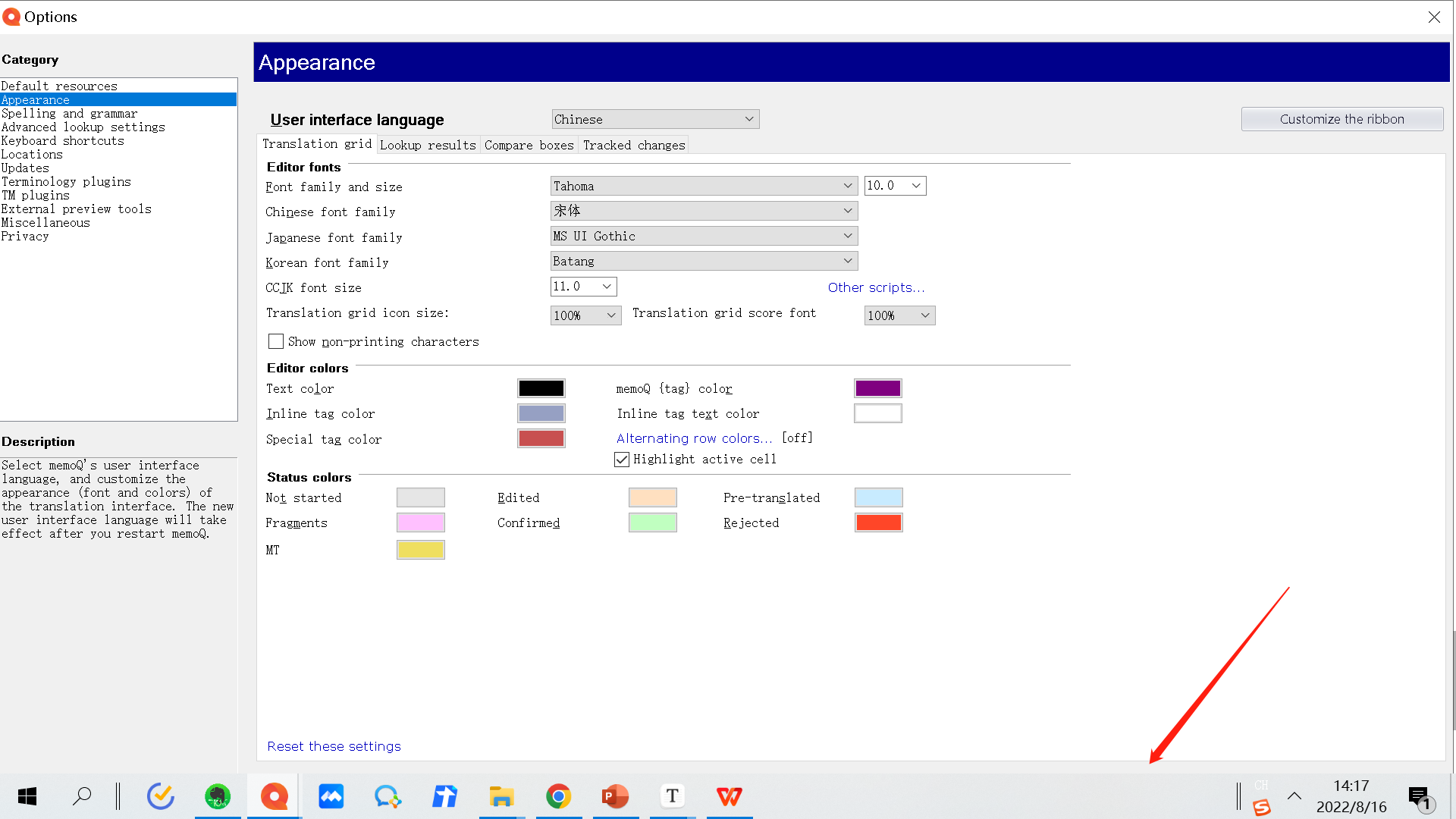
Task: Click the Reset these settings link
Action: pyautogui.click(x=334, y=746)
